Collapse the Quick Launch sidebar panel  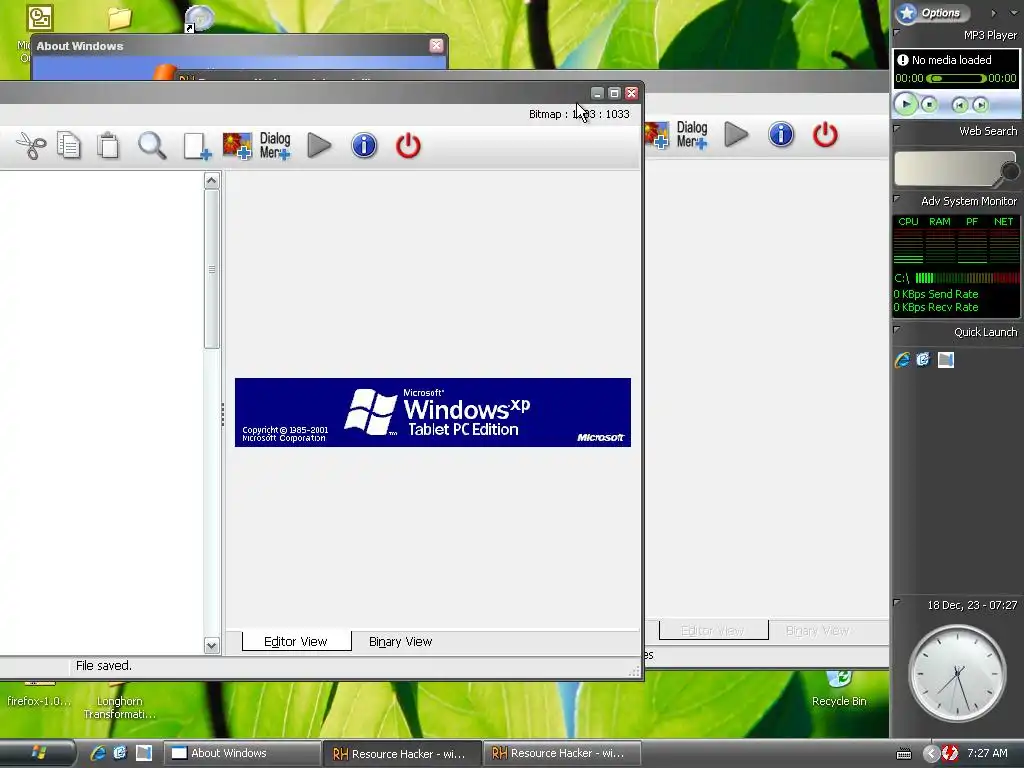[x=897, y=329]
